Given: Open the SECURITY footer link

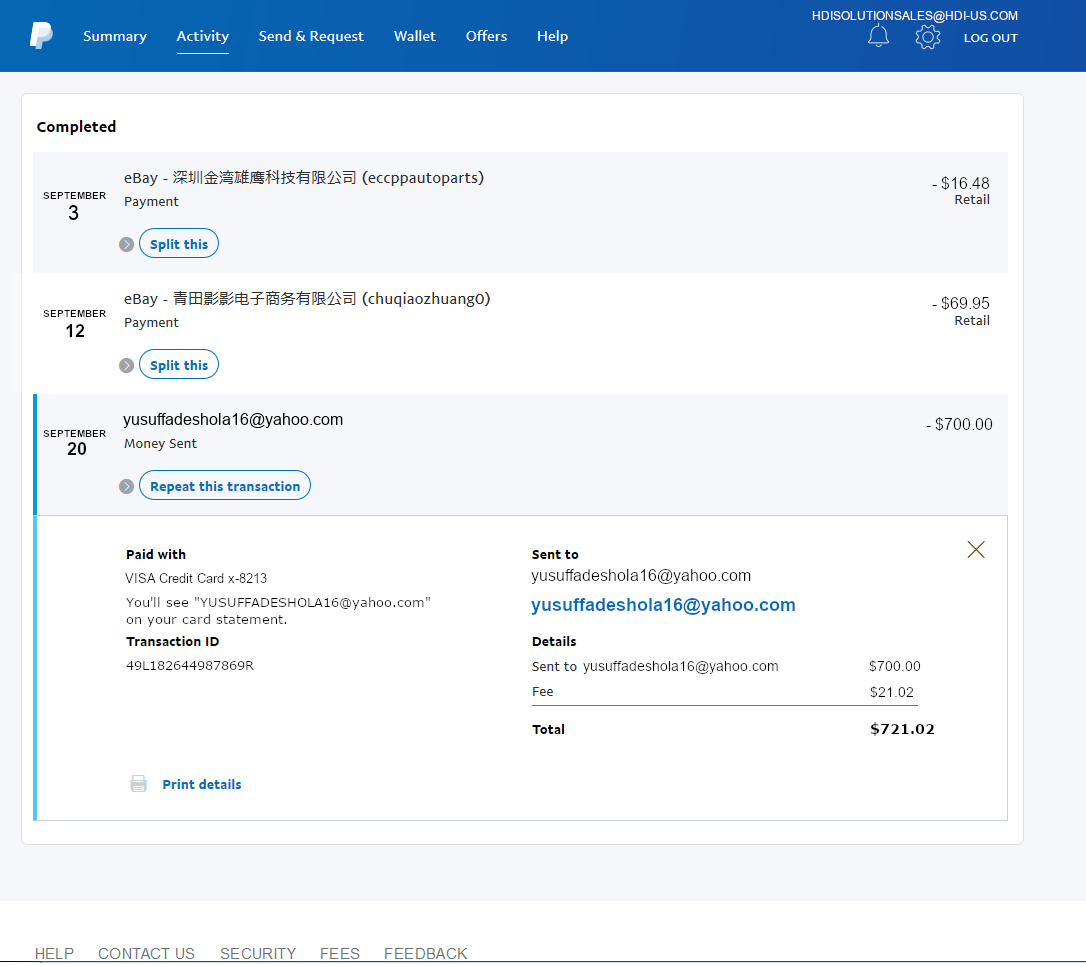Looking at the screenshot, I should [x=258, y=954].
